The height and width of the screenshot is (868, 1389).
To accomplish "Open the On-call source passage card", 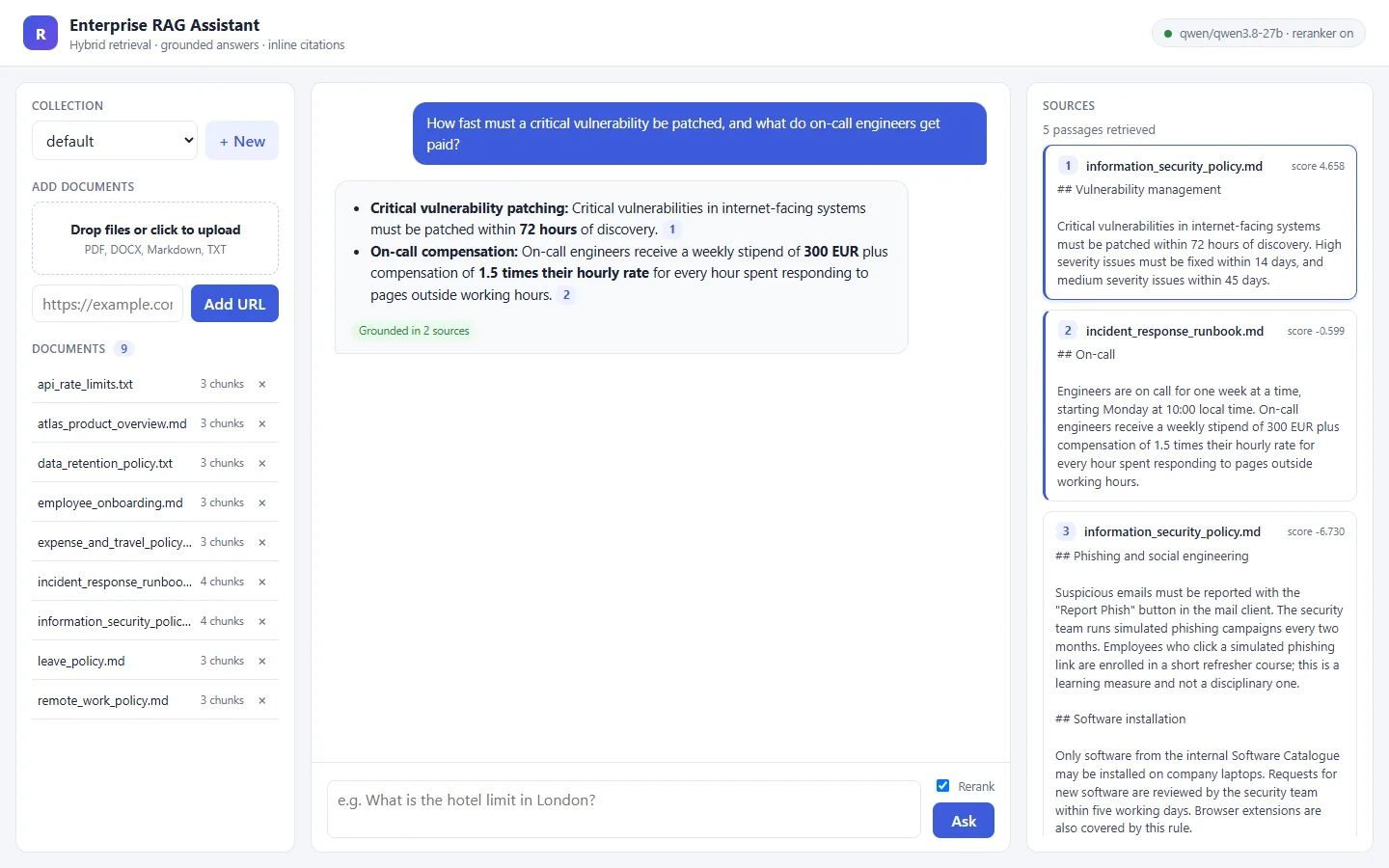I will click(x=1200, y=405).
